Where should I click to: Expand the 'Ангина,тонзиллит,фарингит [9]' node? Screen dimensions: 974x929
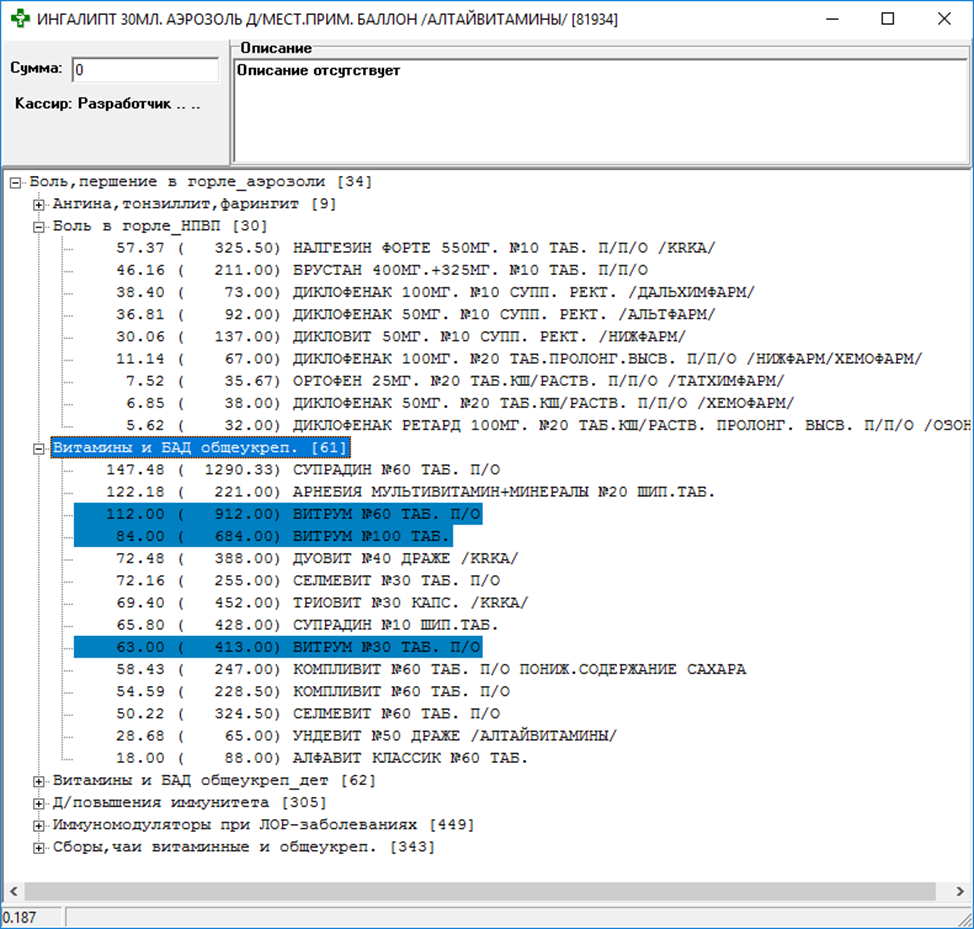39,205
